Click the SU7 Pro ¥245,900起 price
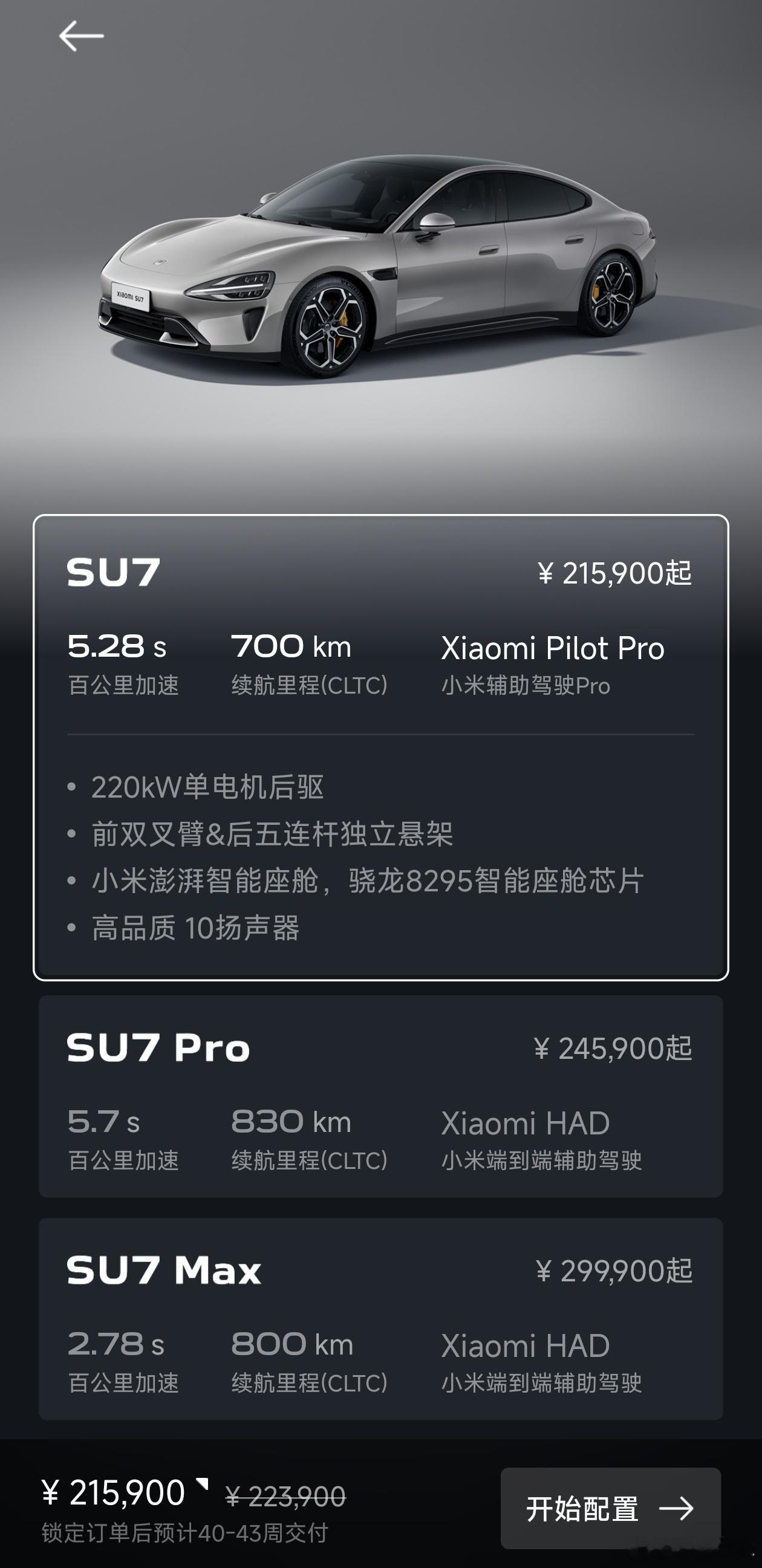The image size is (762, 1568). 613,1048
